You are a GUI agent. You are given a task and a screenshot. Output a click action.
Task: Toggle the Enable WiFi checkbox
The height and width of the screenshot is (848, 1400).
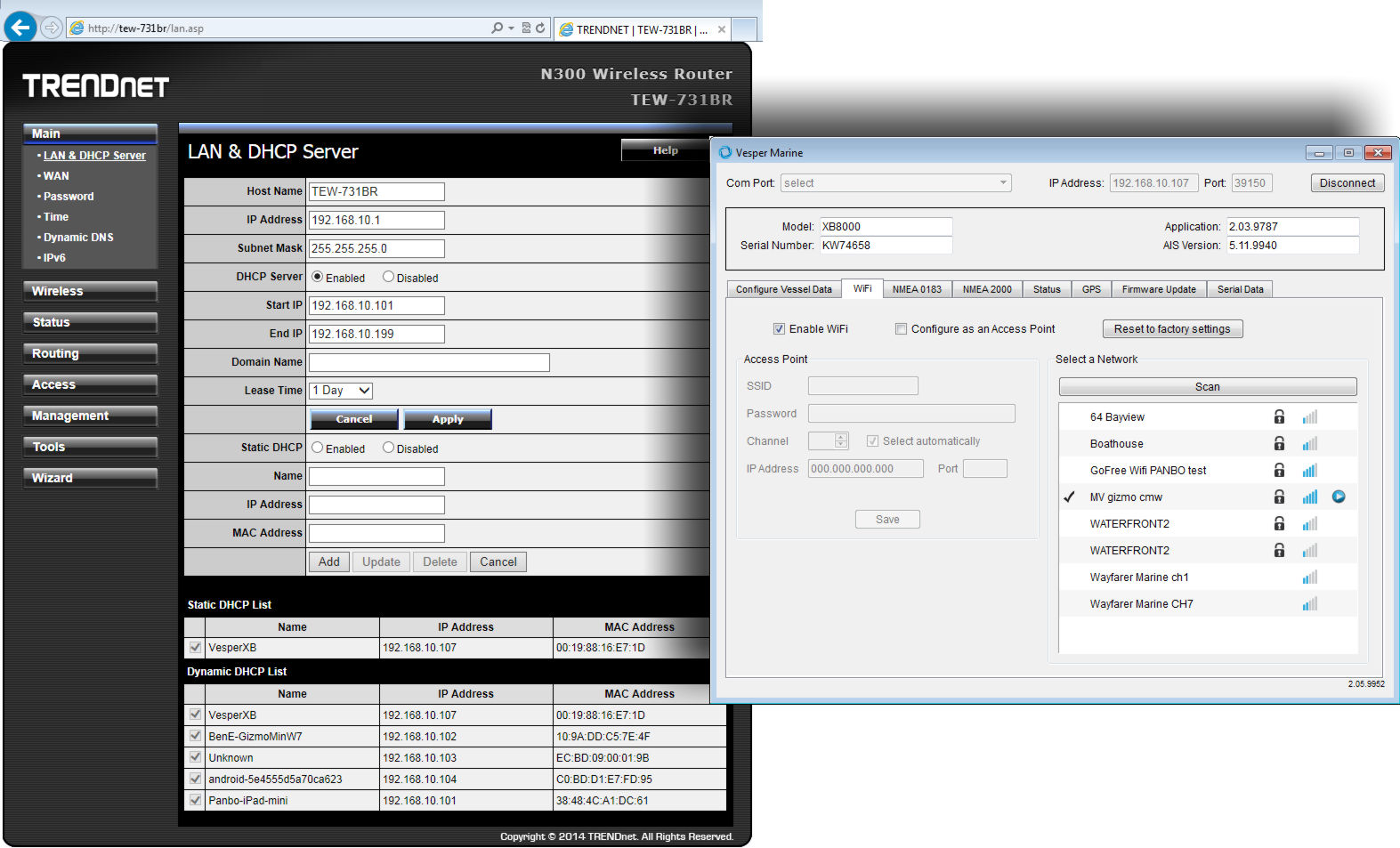coord(779,328)
